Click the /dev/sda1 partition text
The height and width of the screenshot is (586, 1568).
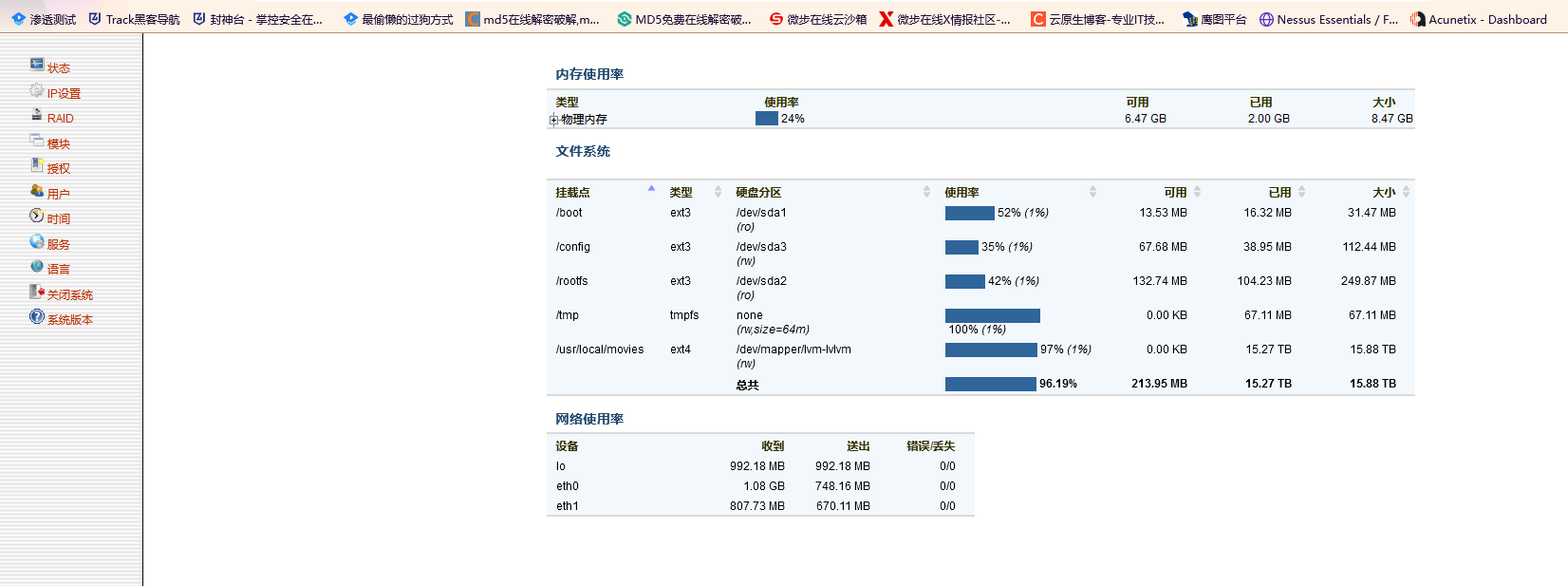click(761, 213)
